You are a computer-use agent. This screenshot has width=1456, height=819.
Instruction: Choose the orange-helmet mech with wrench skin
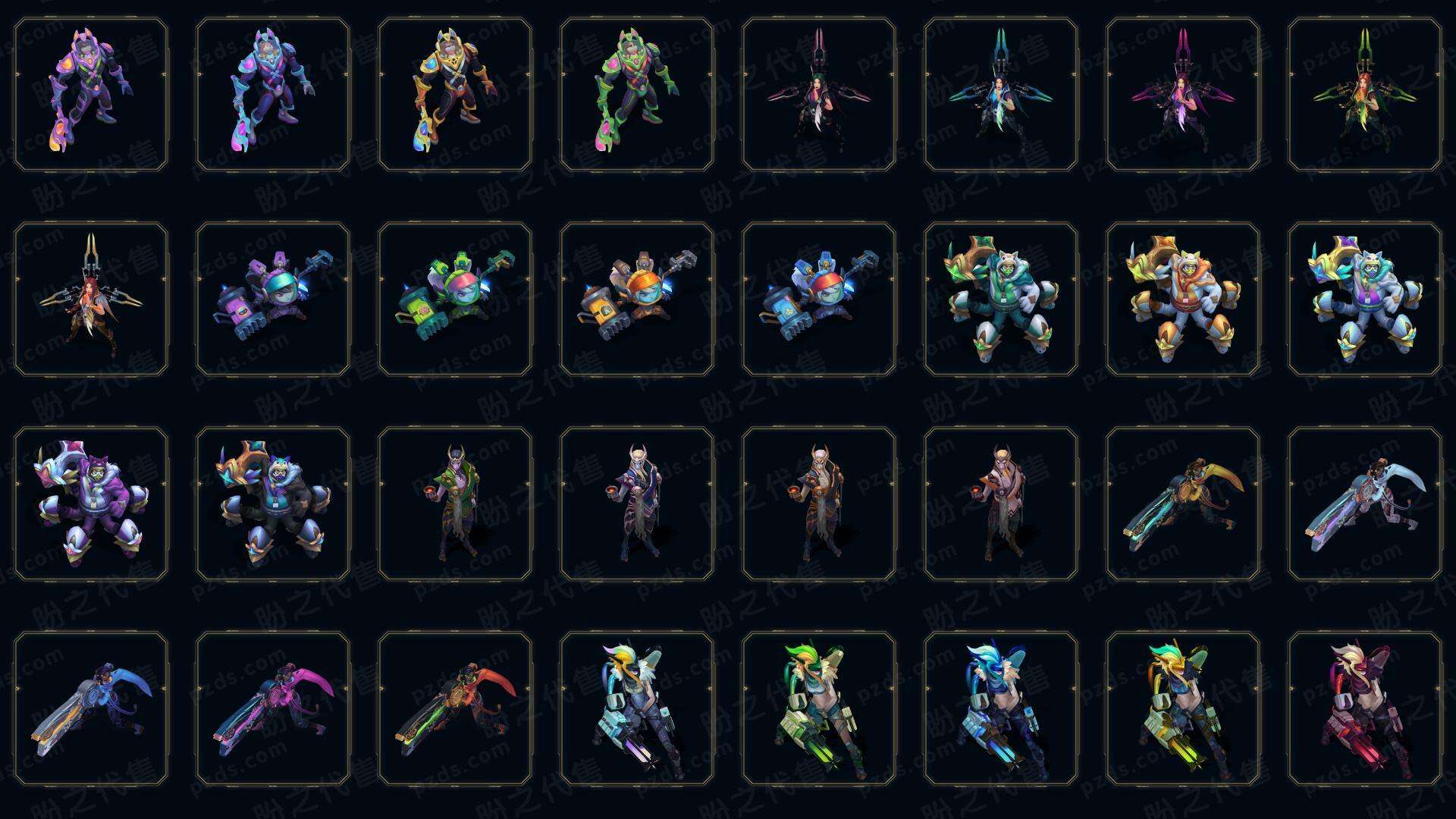pos(637,299)
